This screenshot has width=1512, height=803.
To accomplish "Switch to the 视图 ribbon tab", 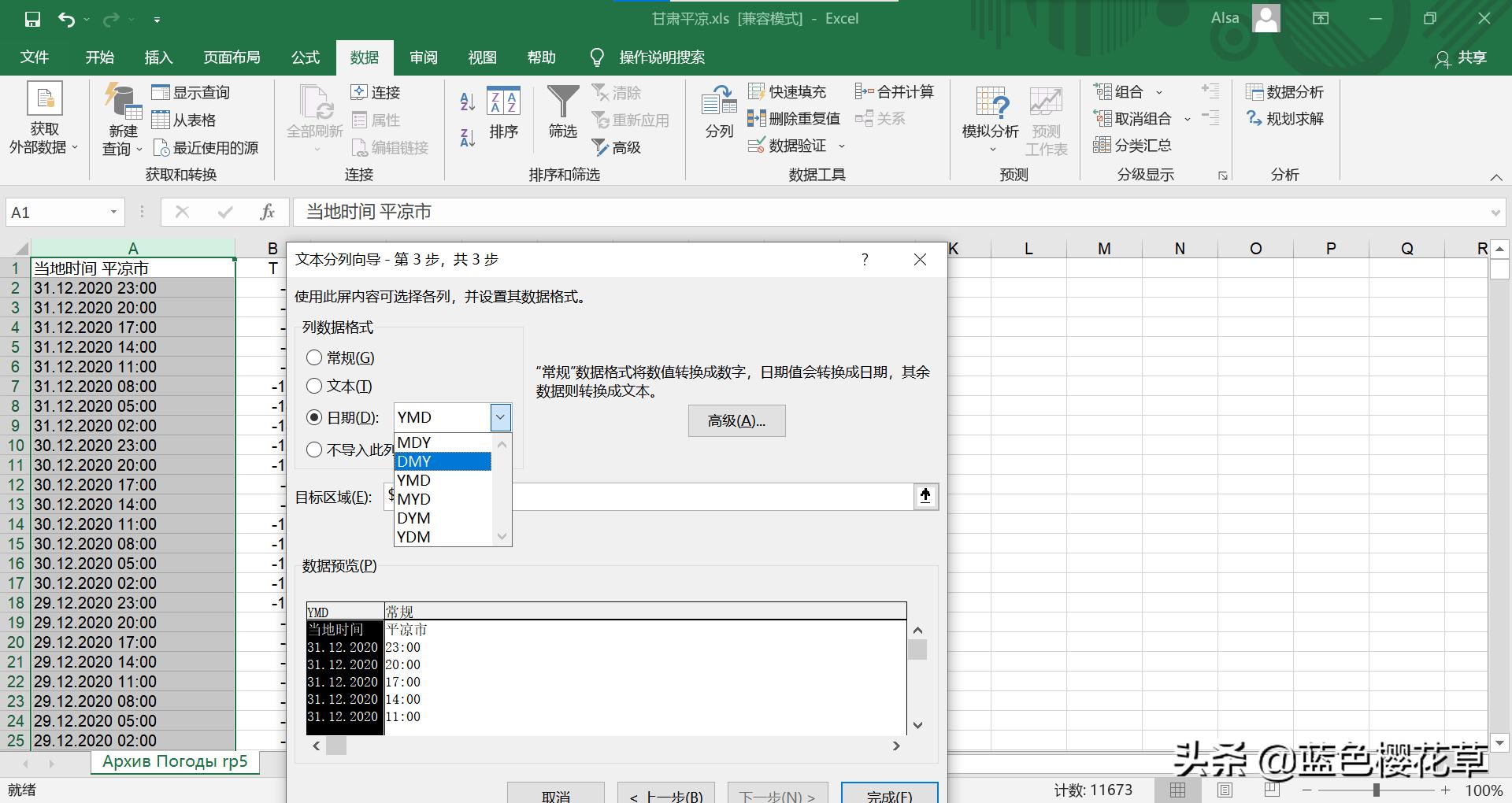I will pos(483,57).
